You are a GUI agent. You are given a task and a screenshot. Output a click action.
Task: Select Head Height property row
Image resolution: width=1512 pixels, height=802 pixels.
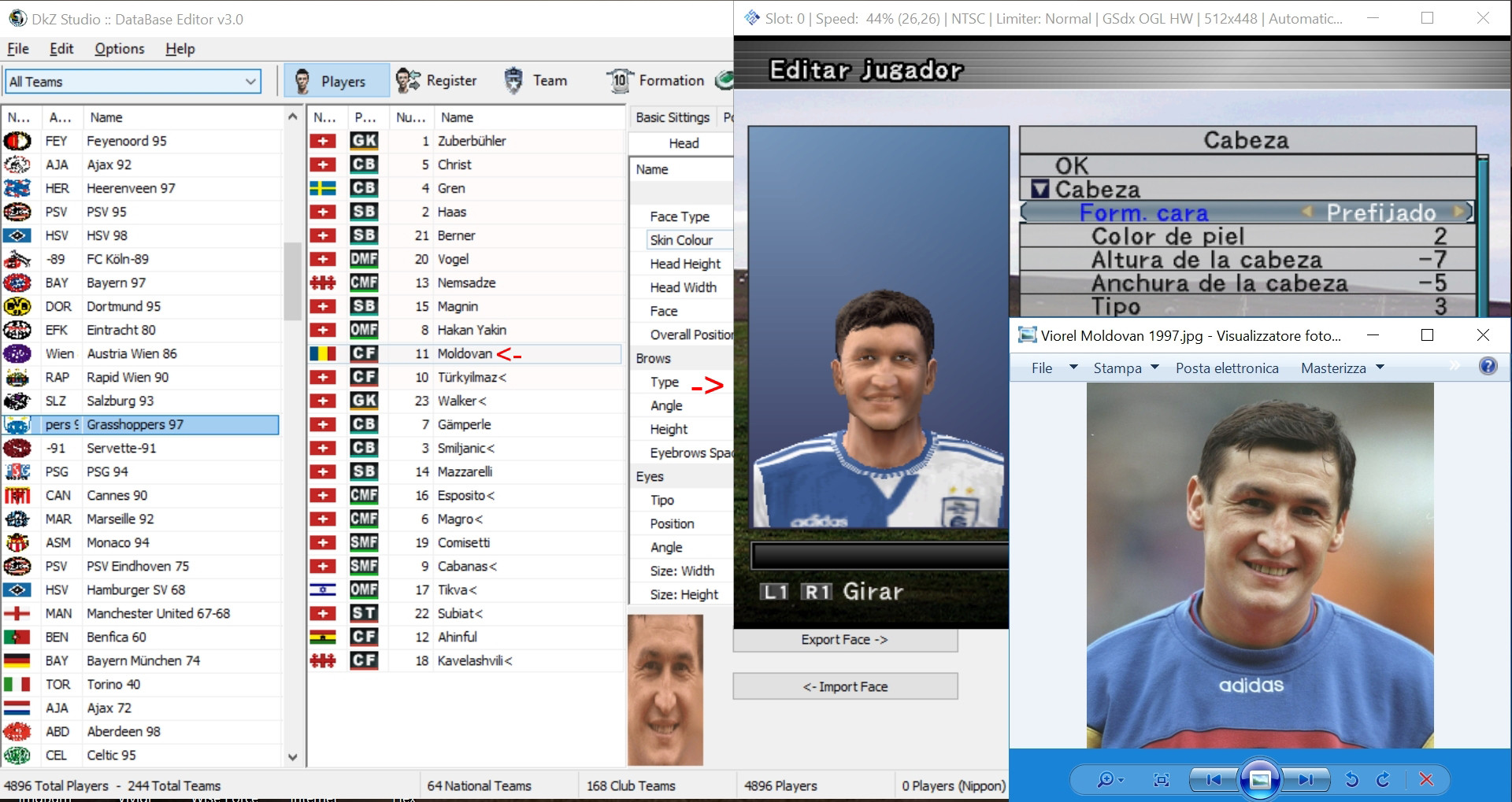pos(682,264)
